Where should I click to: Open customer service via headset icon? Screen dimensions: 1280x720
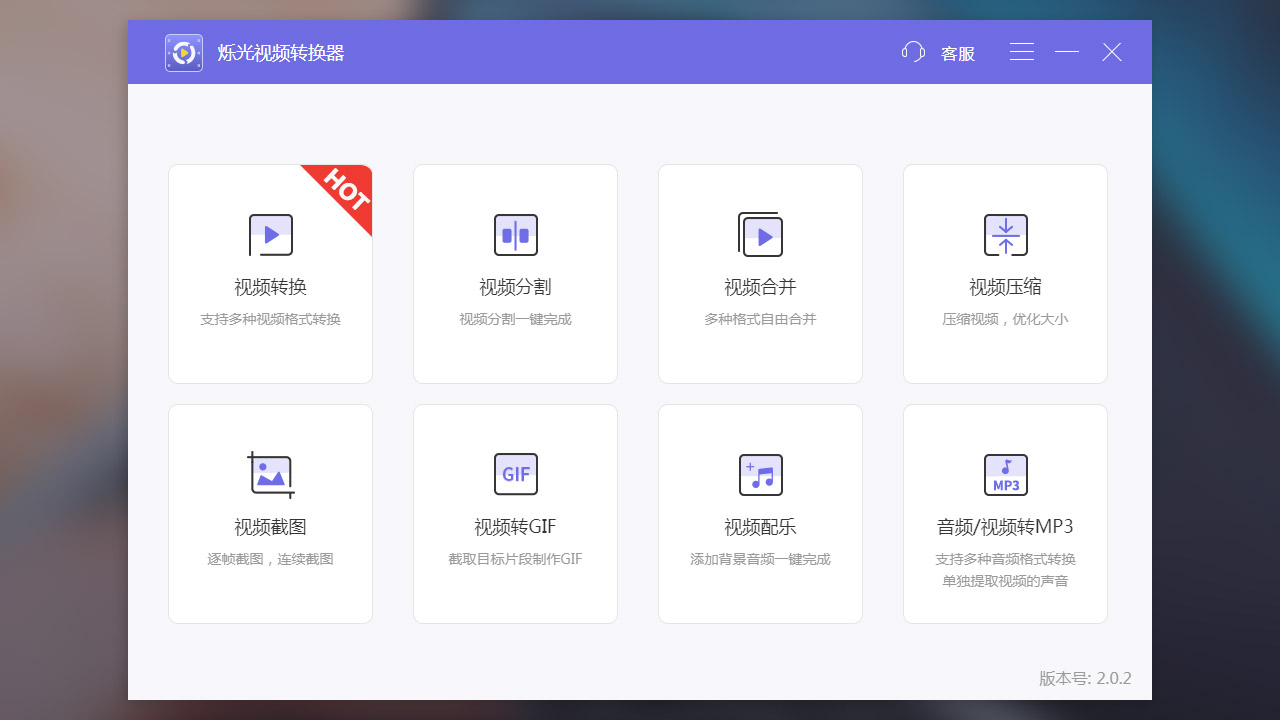[x=912, y=52]
